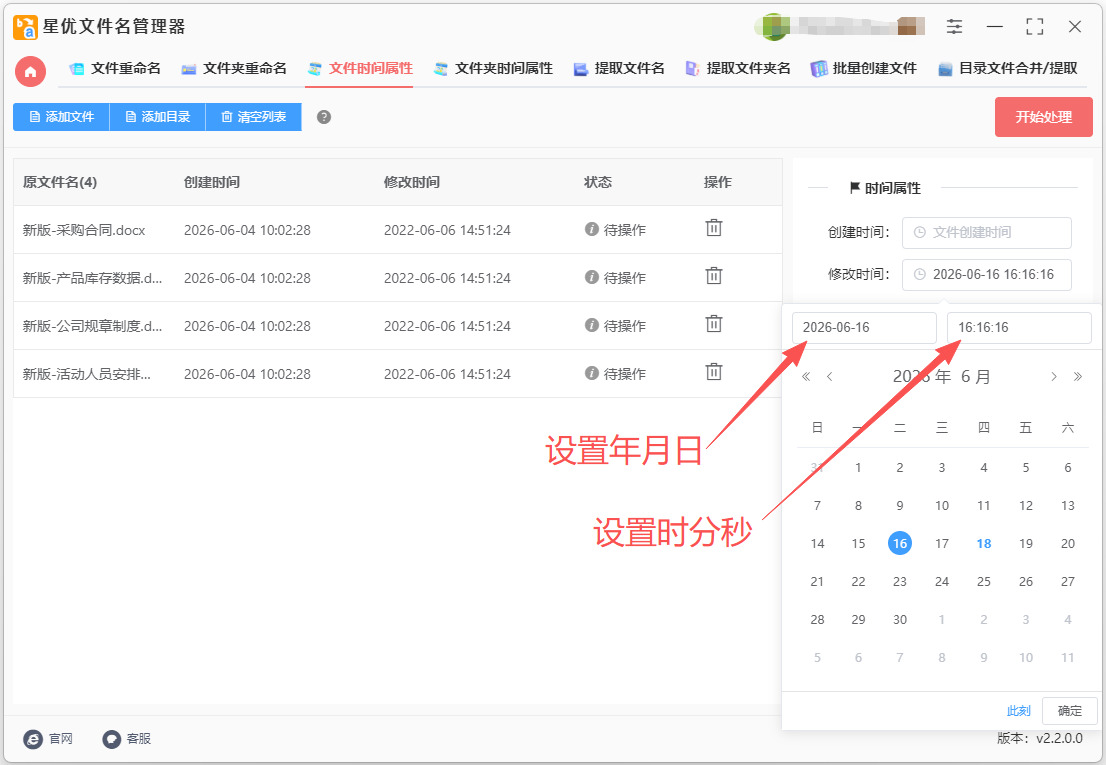The height and width of the screenshot is (765, 1106).
Task: Open the 文件夹时间属性 tab
Action: (x=493, y=68)
